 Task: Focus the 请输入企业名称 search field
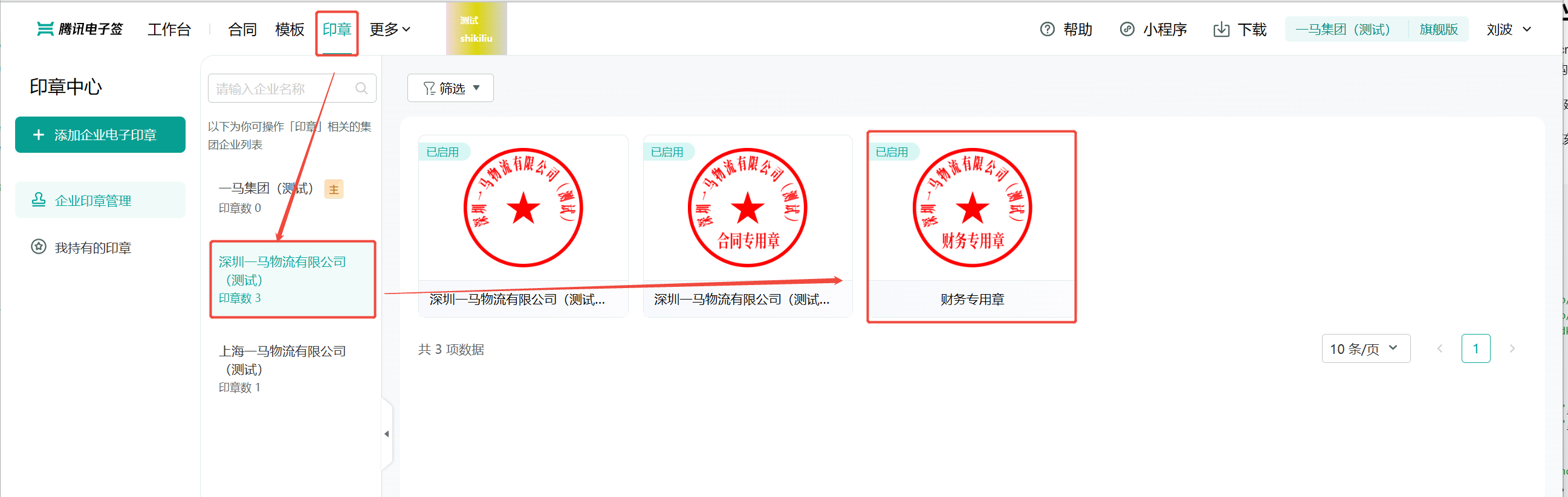point(292,89)
